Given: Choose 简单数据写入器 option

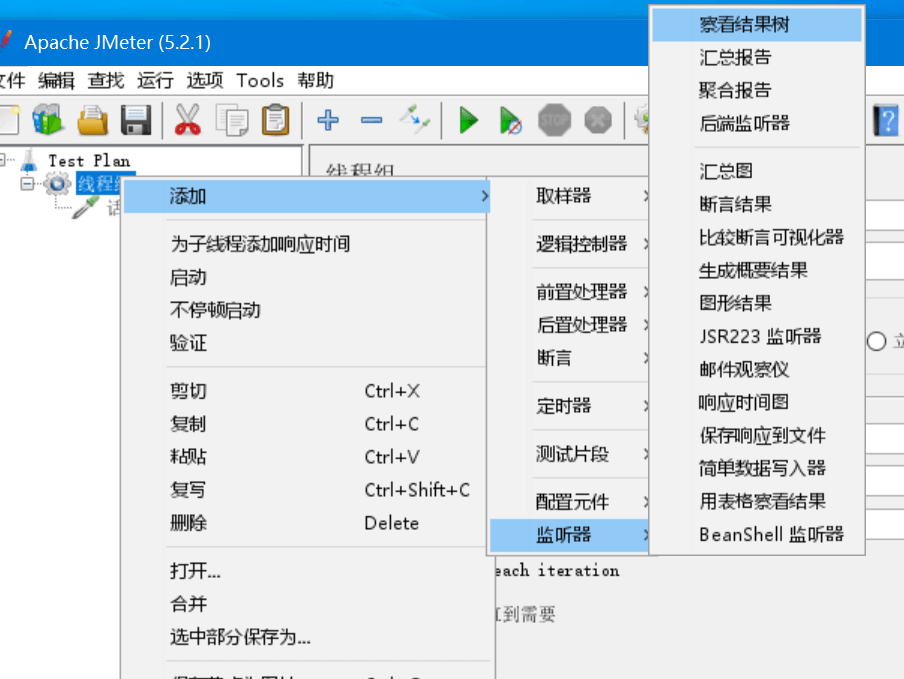Looking at the screenshot, I should (757, 468).
